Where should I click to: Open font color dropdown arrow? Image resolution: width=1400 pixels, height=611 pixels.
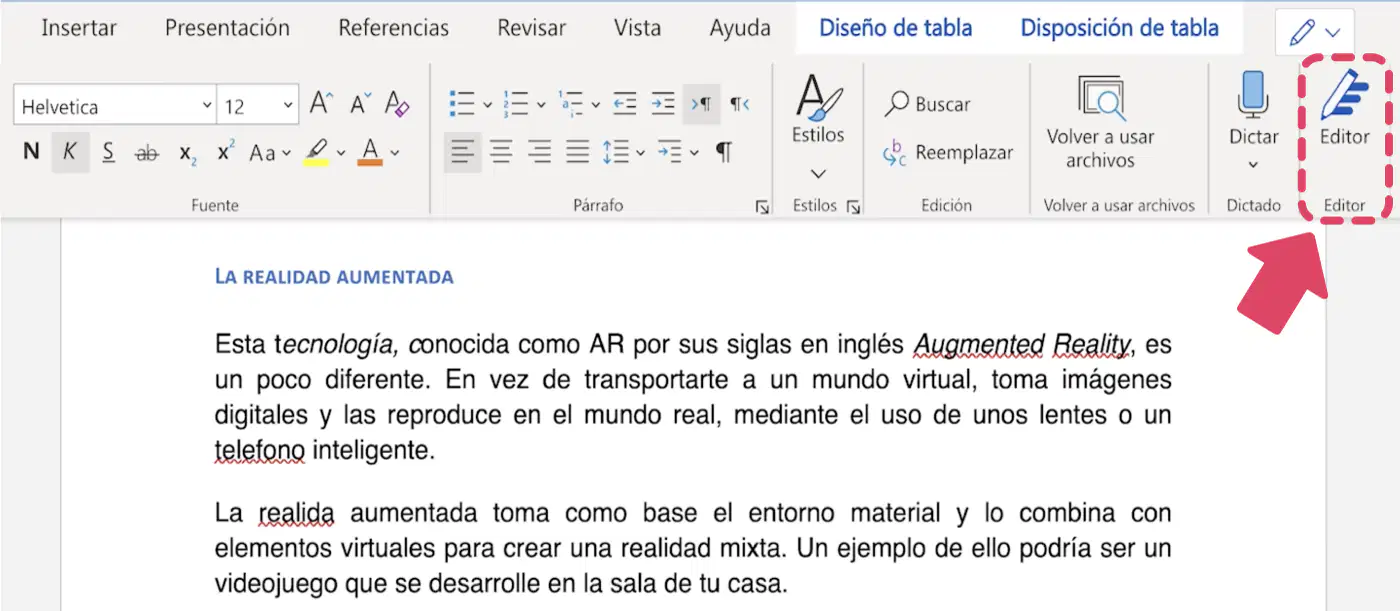click(x=394, y=153)
